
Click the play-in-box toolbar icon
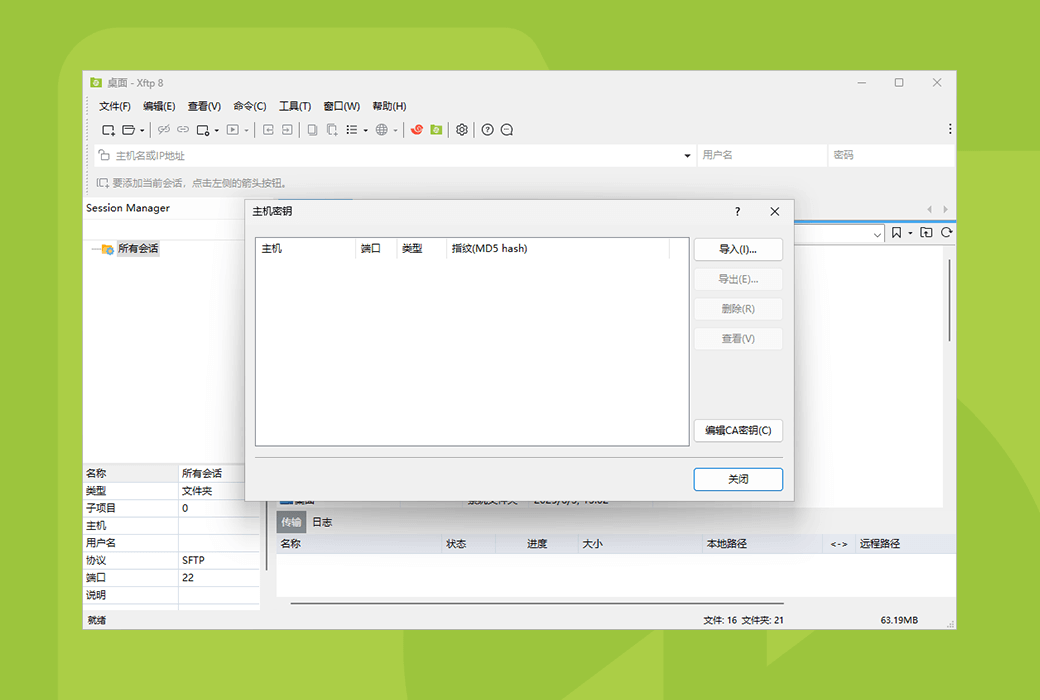click(233, 130)
